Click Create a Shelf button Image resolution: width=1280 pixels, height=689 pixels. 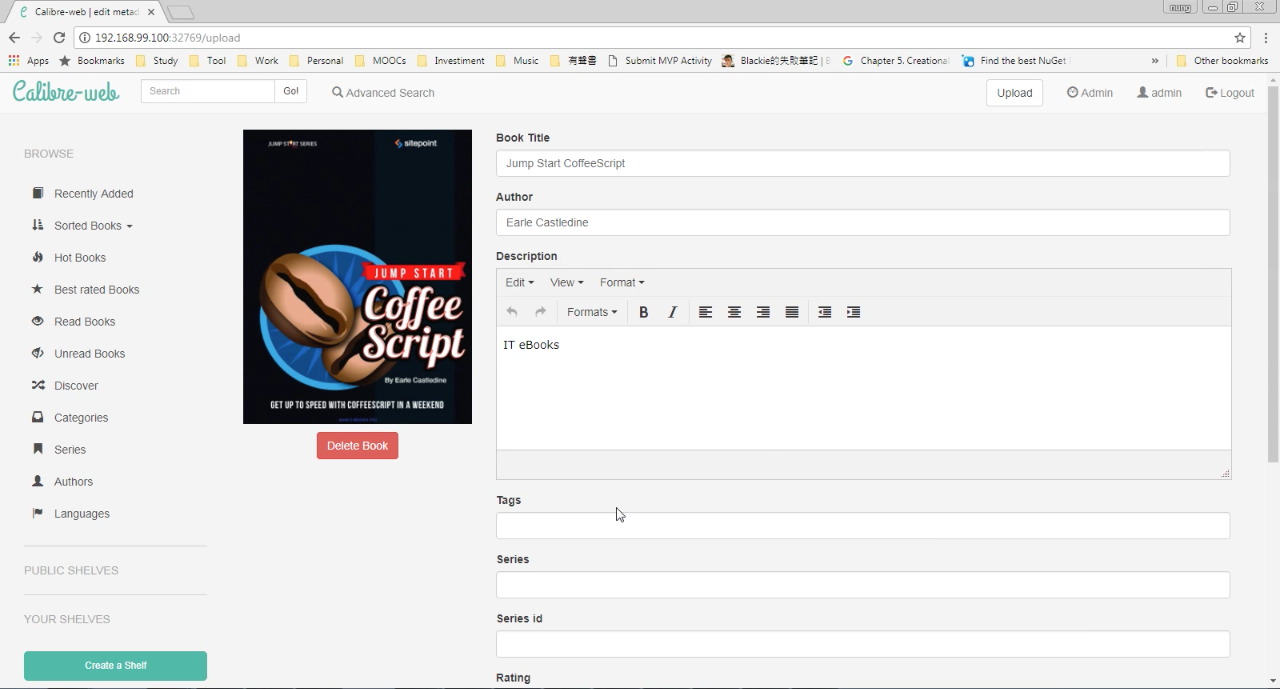pos(115,666)
